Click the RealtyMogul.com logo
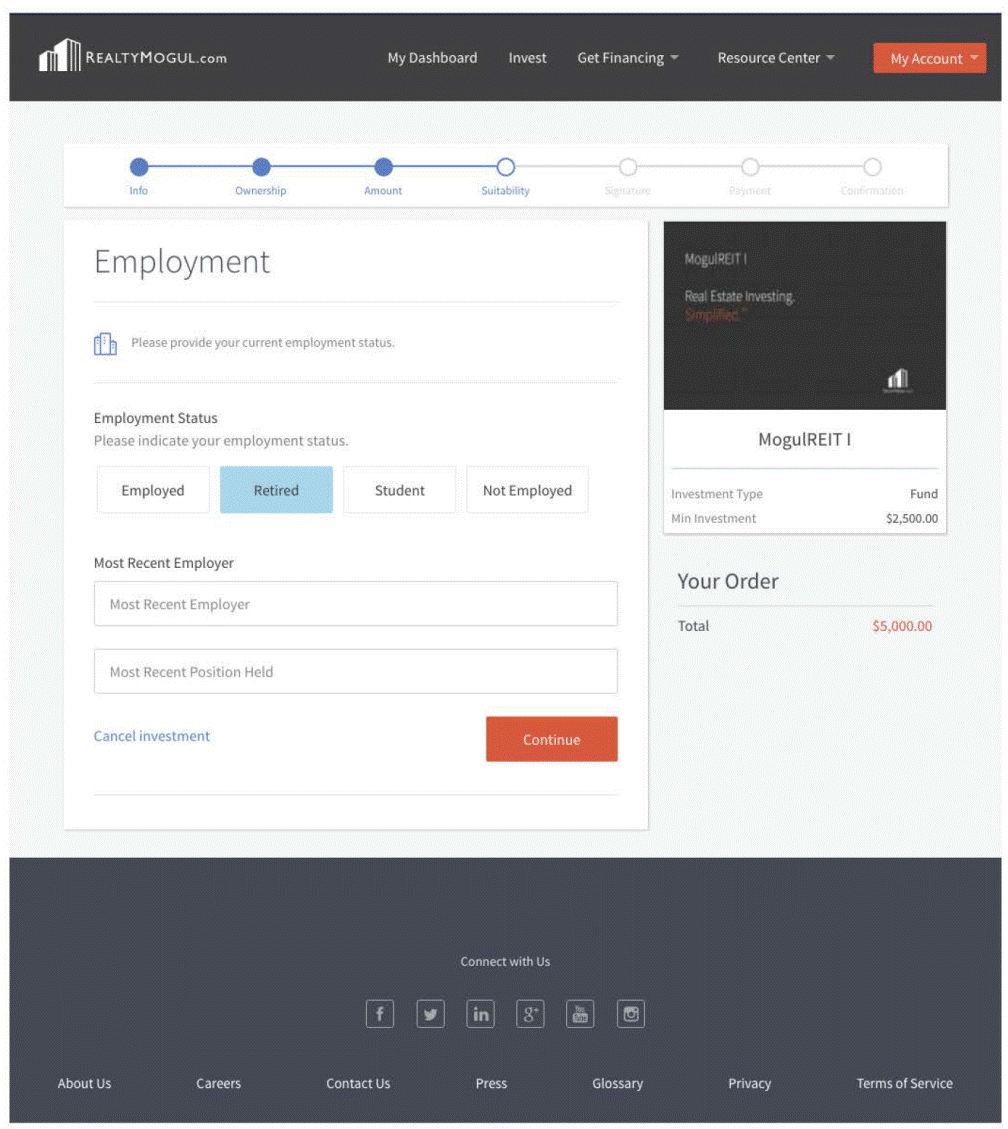1008x1129 pixels. point(133,57)
